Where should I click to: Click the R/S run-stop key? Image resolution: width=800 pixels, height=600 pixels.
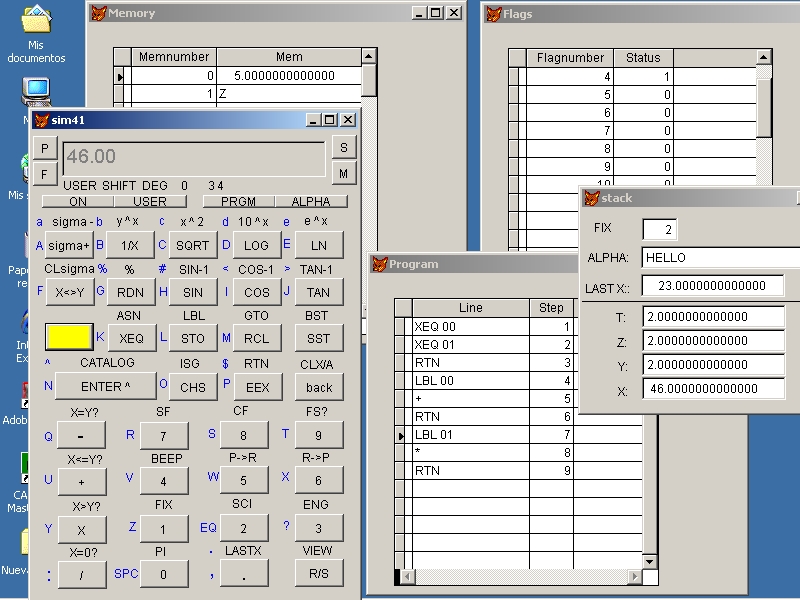tap(319, 573)
